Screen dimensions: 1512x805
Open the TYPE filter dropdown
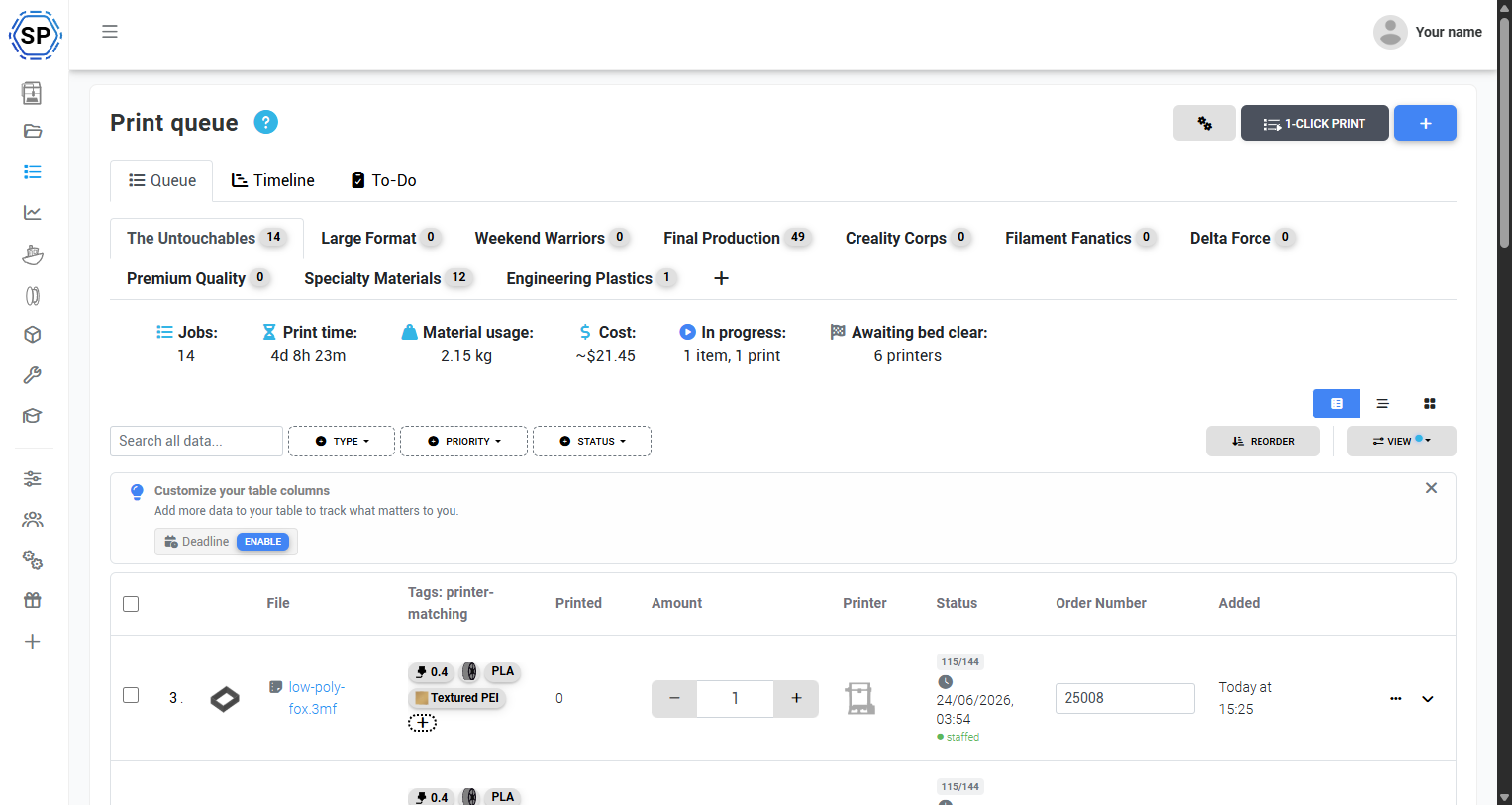342,441
